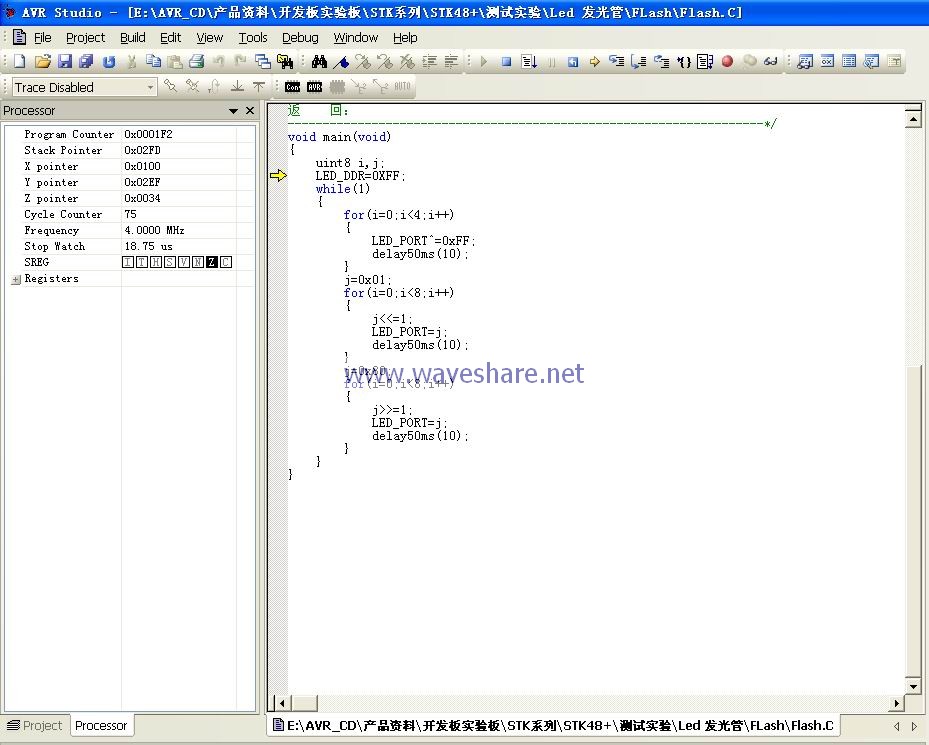Toggle the I flag in SREG
This screenshot has width=929, height=745.
[x=128, y=262]
